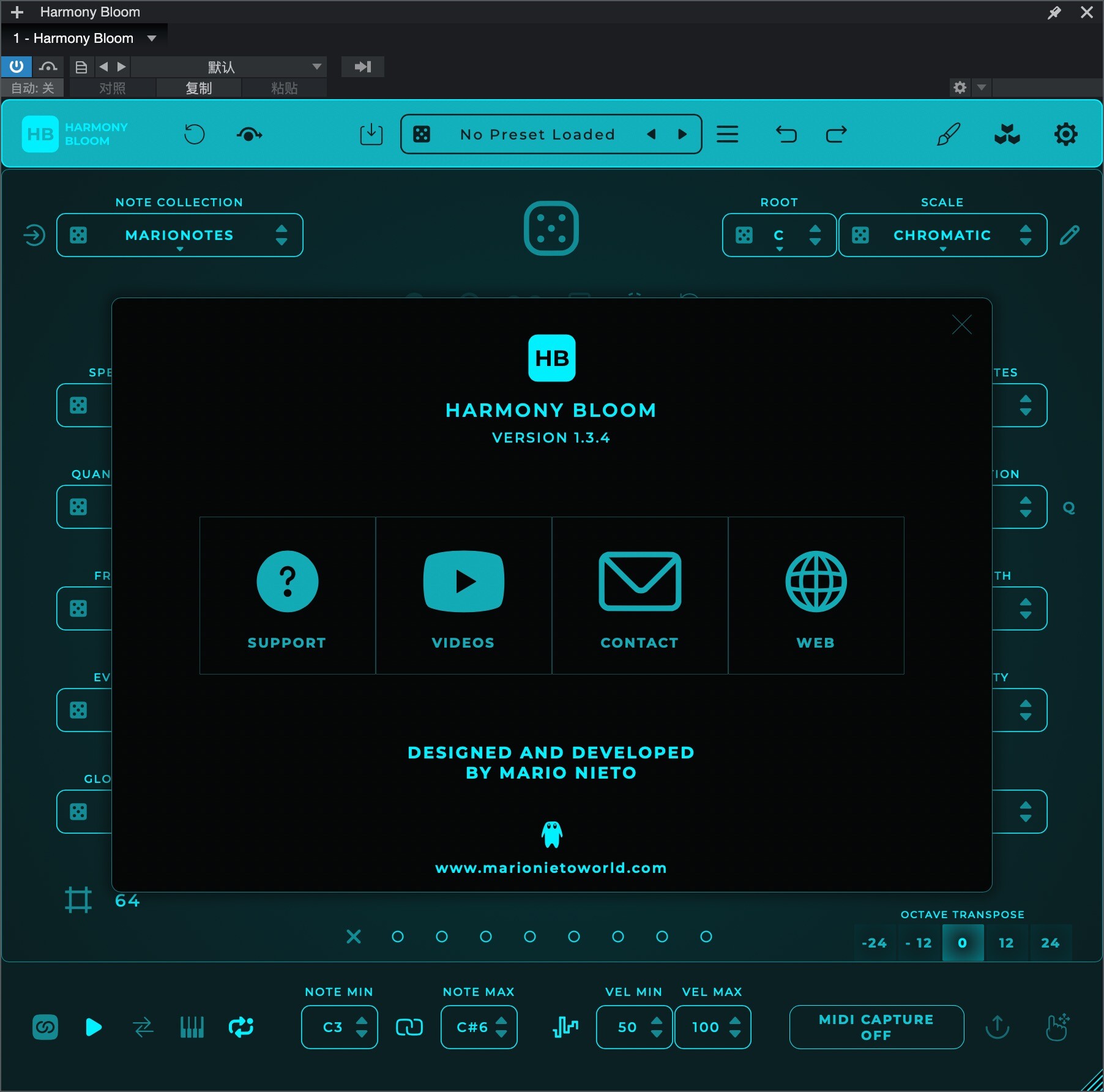Randomize the Scale dice

[x=860, y=235]
